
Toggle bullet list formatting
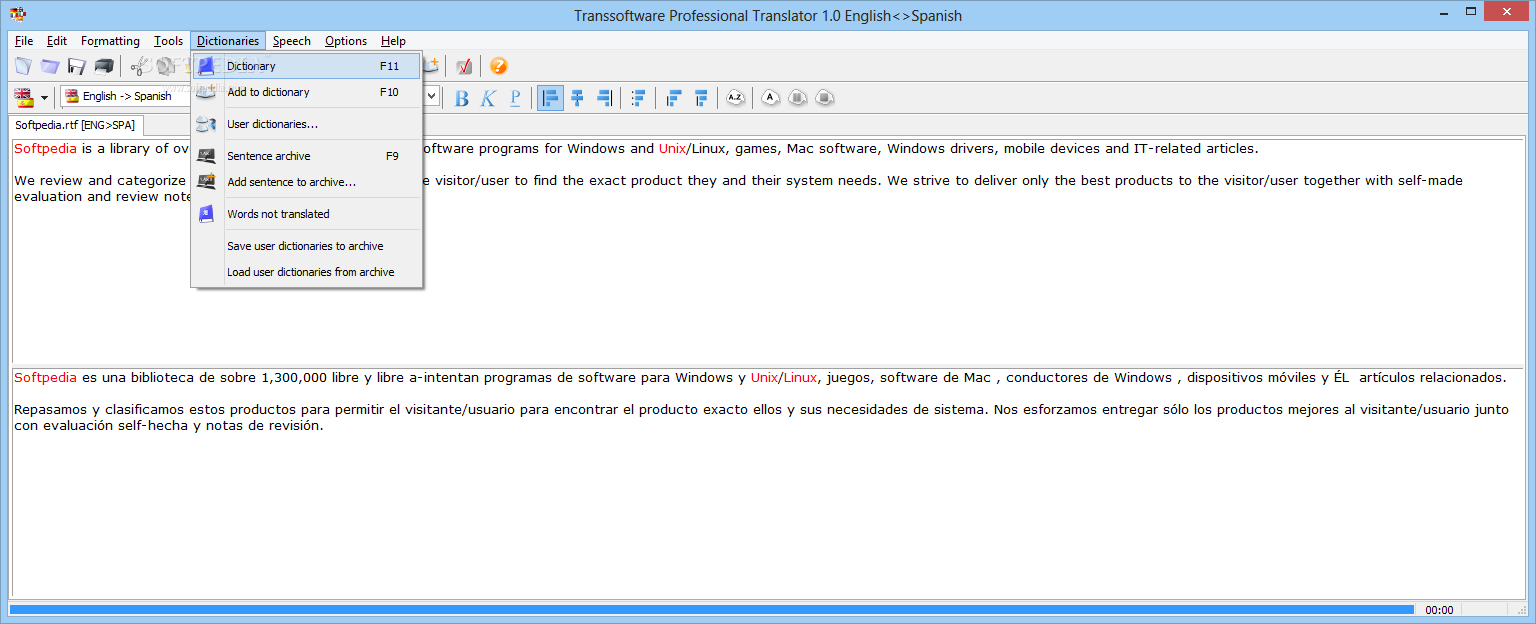638,98
